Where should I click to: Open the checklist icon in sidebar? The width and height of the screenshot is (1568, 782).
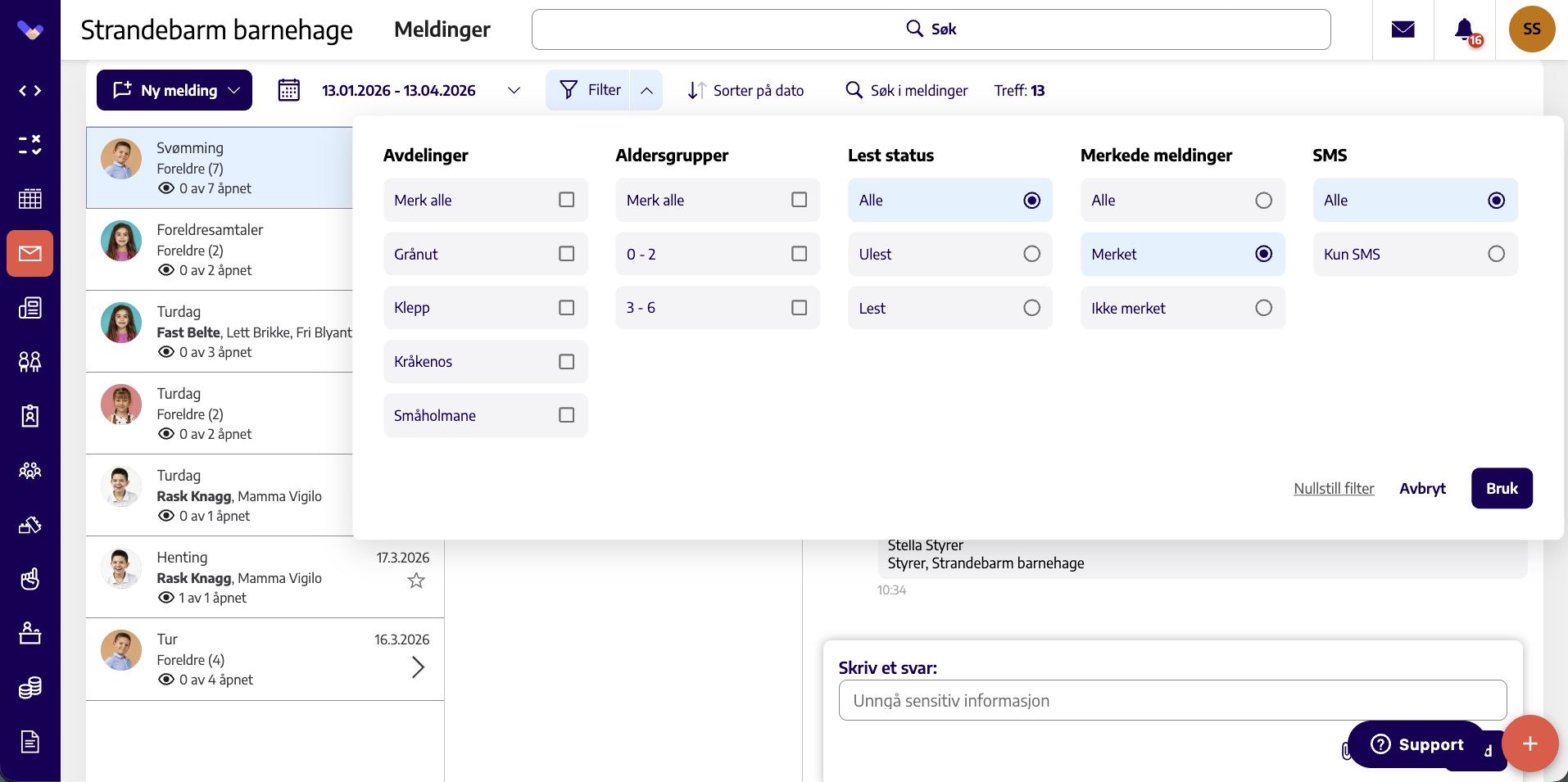30,145
